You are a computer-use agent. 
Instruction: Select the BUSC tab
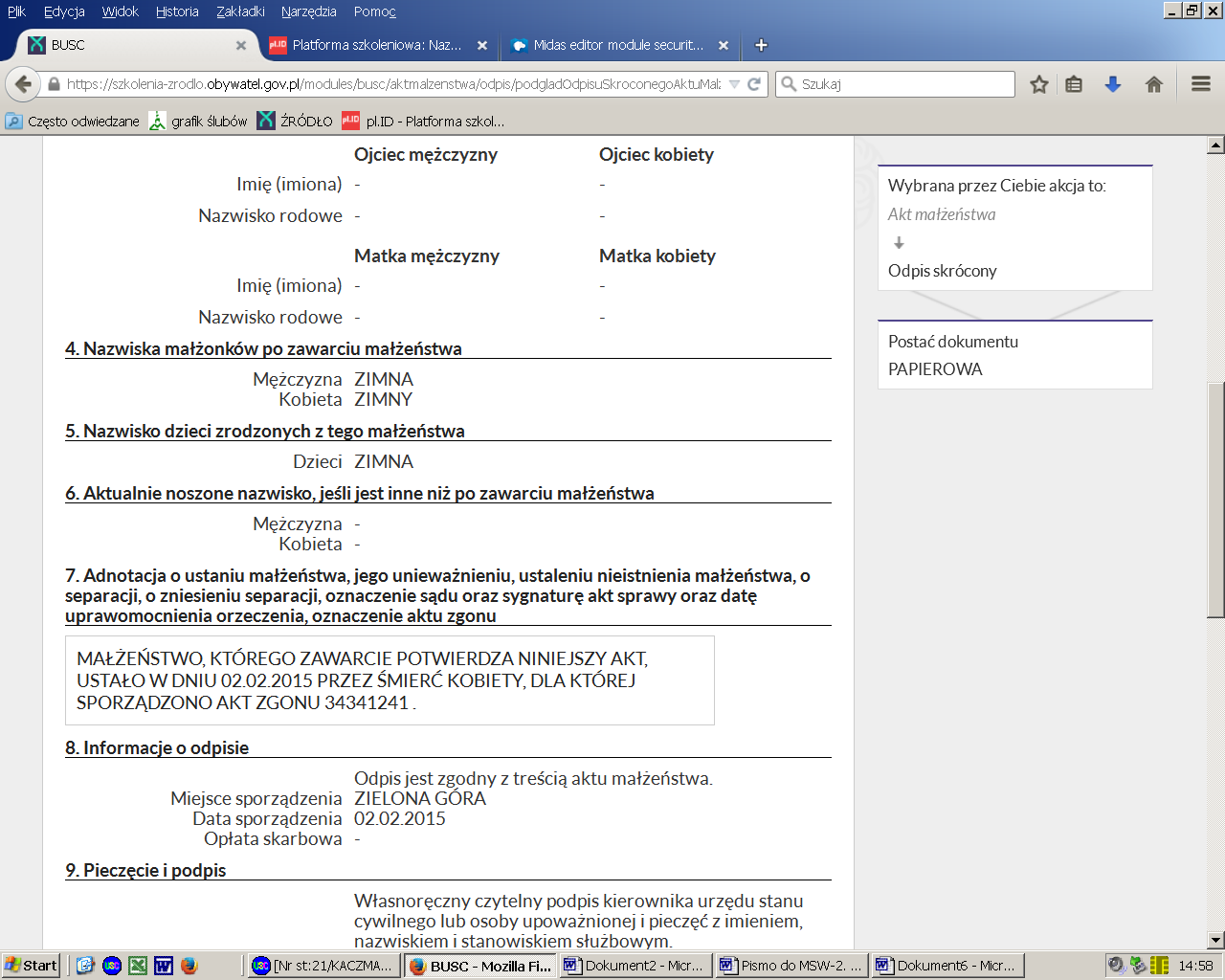click(x=136, y=45)
